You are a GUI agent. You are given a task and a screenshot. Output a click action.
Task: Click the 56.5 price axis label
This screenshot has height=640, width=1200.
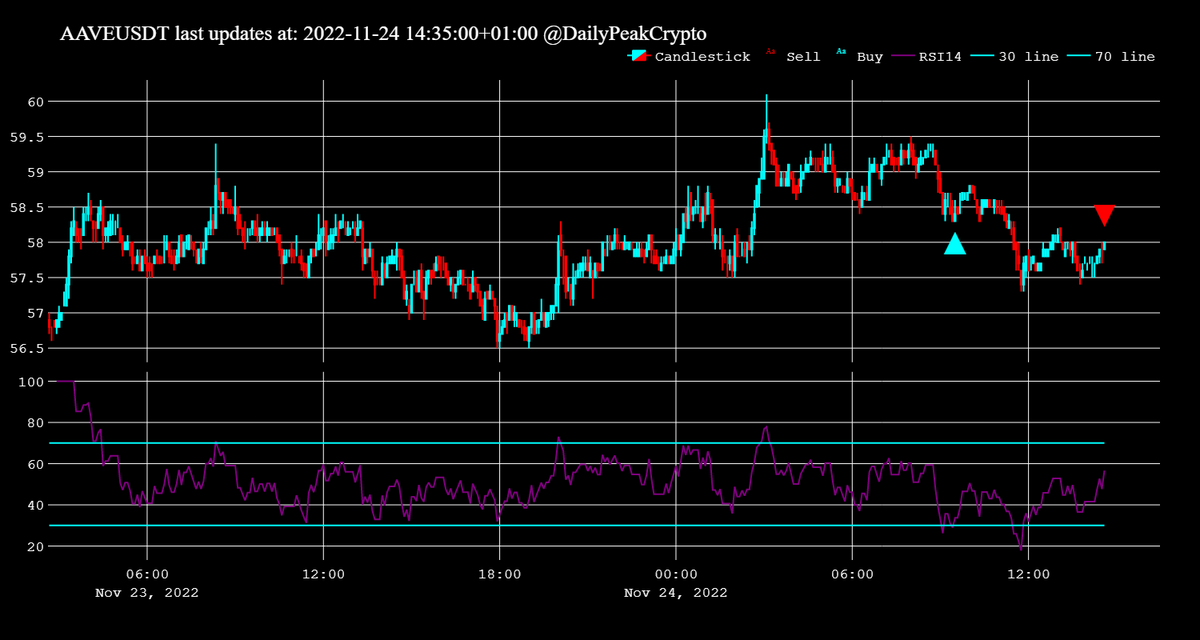pos(26,349)
